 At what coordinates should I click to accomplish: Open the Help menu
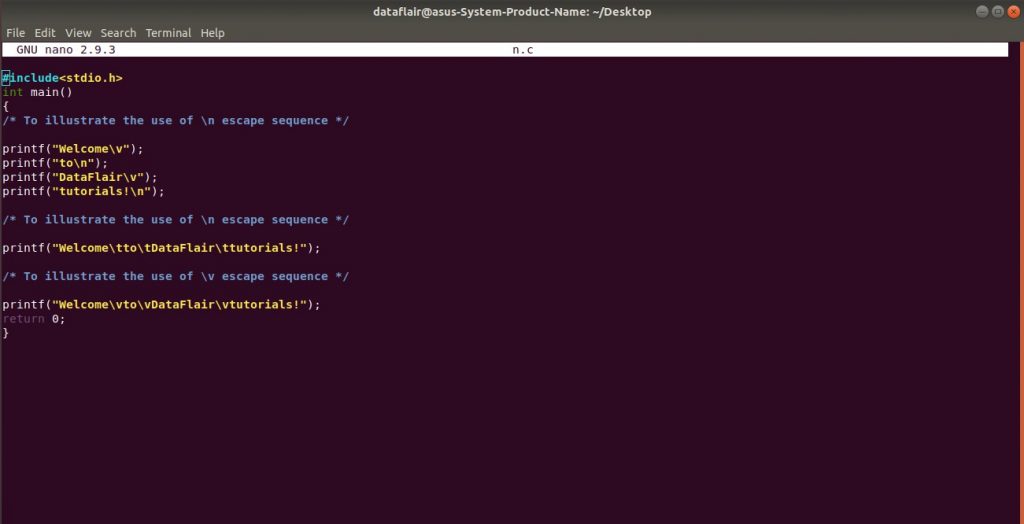212,33
